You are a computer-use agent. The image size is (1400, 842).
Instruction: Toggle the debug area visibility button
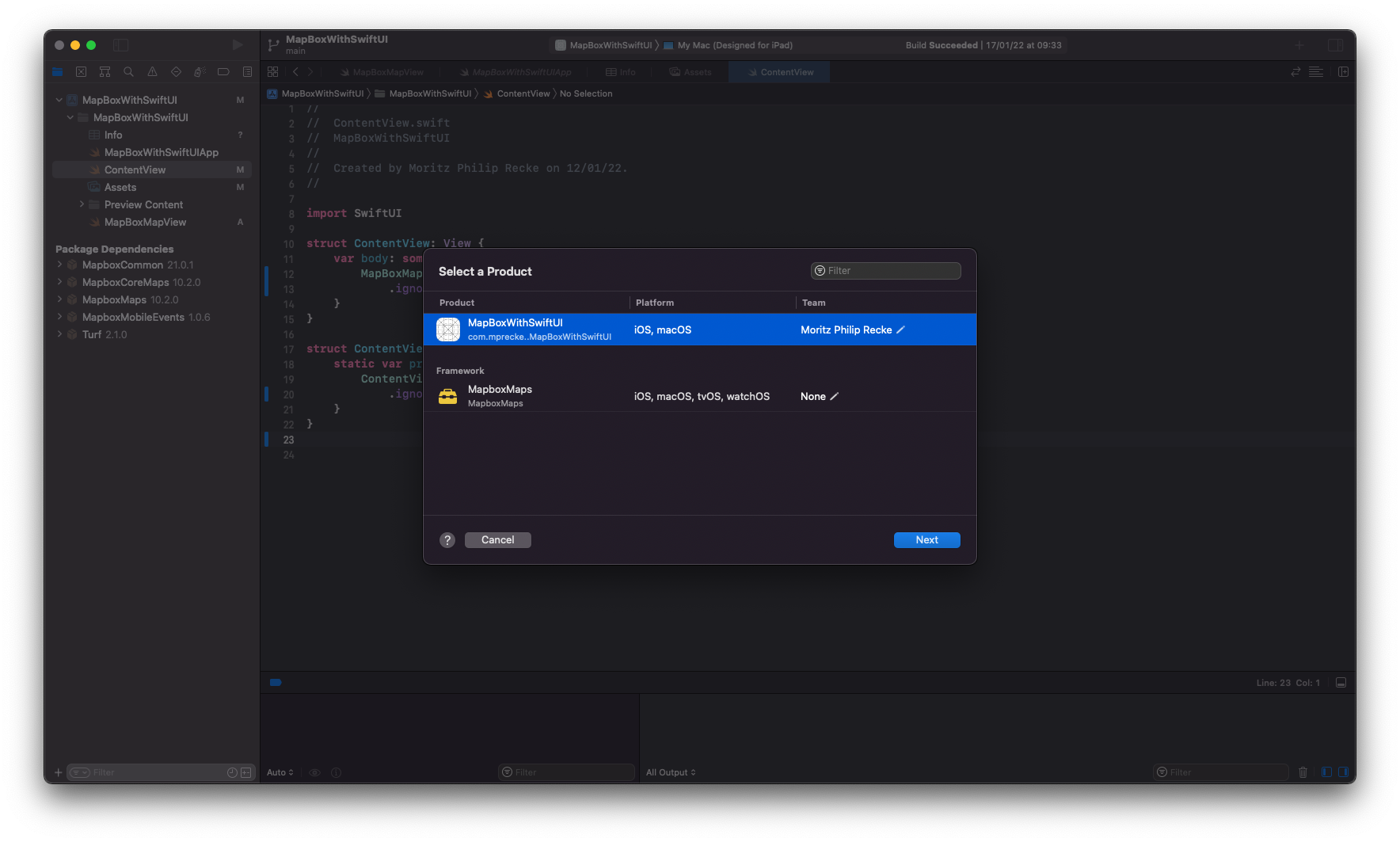click(x=1341, y=683)
